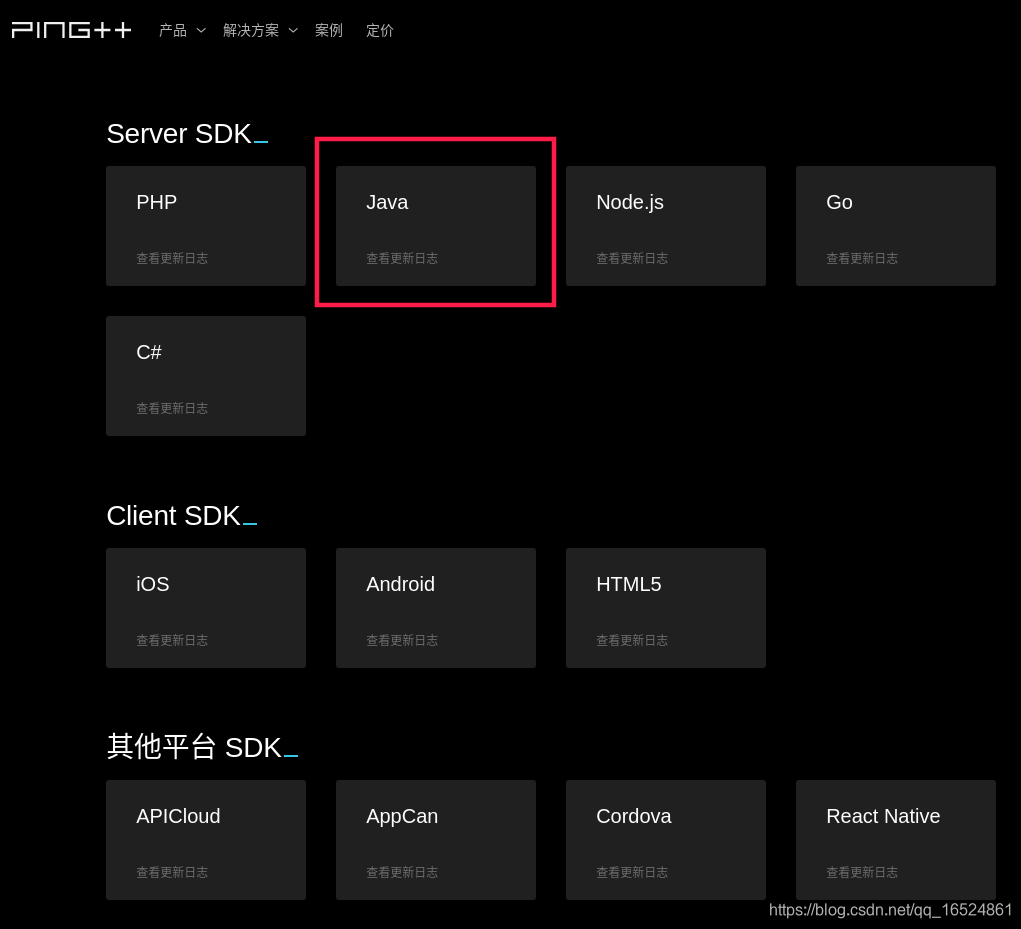Open the APICloud SDK card
Viewport: 1021px width, 929px height.
[x=206, y=840]
